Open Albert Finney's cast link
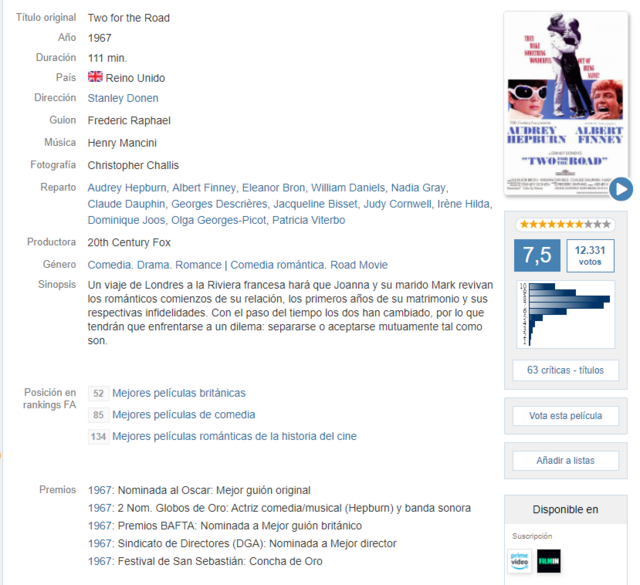Image resolution: width=640 pixels, height=585 pixels. (x=204, y=188)
